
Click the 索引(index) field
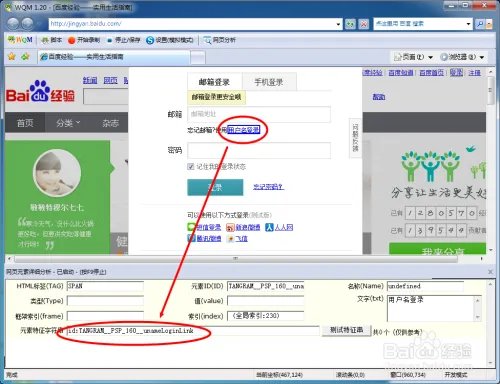(266, 316)
